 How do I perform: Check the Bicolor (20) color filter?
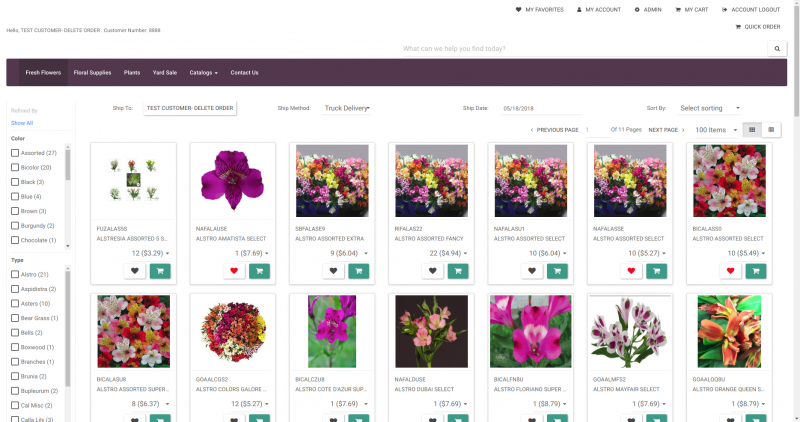click(15, 167)
